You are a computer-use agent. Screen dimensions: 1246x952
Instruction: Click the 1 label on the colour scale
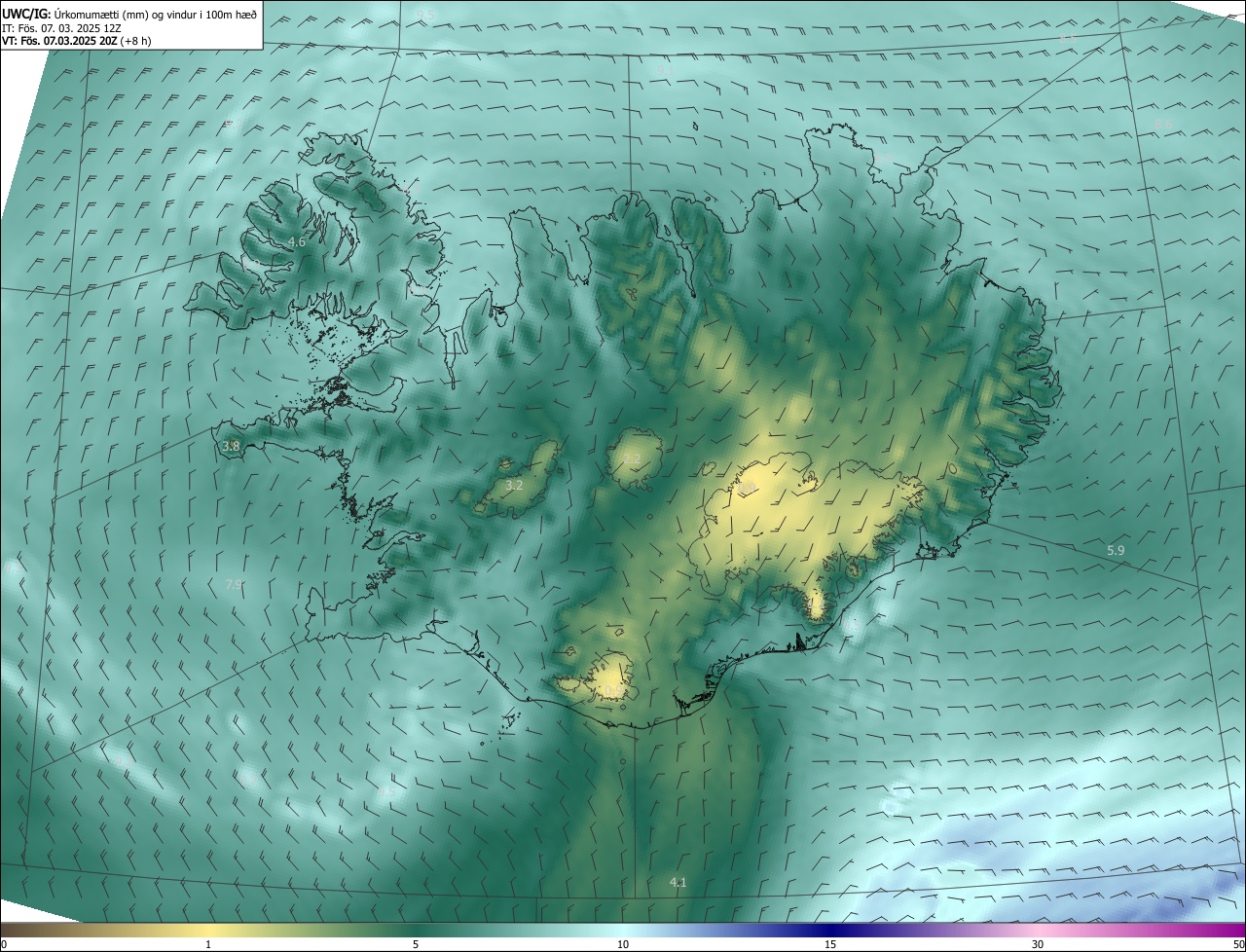(208, 944)
